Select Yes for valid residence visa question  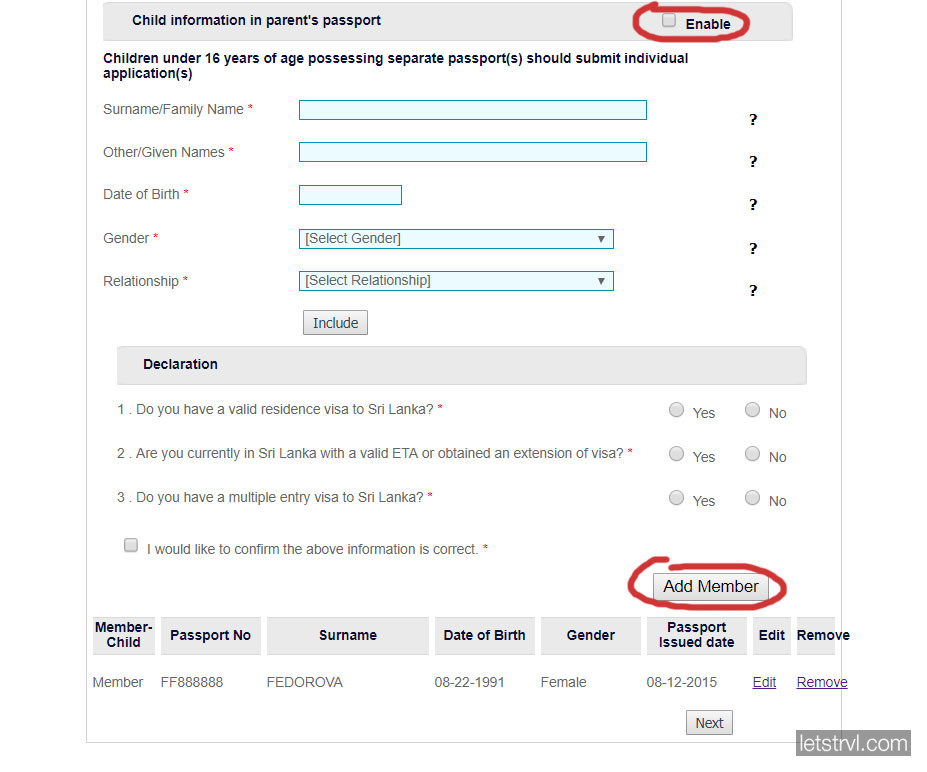(677, 410)
